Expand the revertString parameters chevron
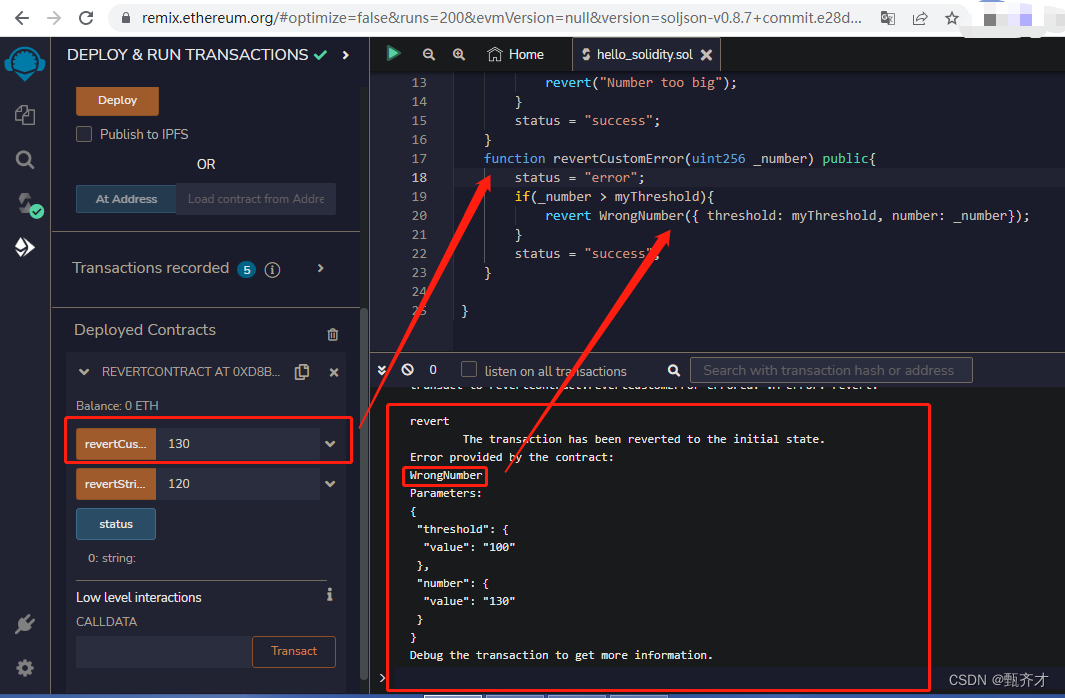The width and height of the screenshot is (1065, 698). [x=330, y=483]
